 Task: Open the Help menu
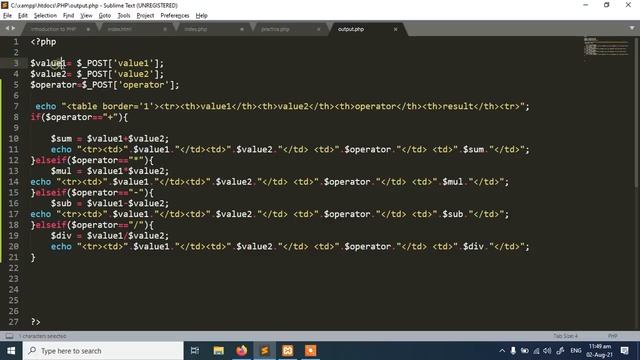click(201, 16)
